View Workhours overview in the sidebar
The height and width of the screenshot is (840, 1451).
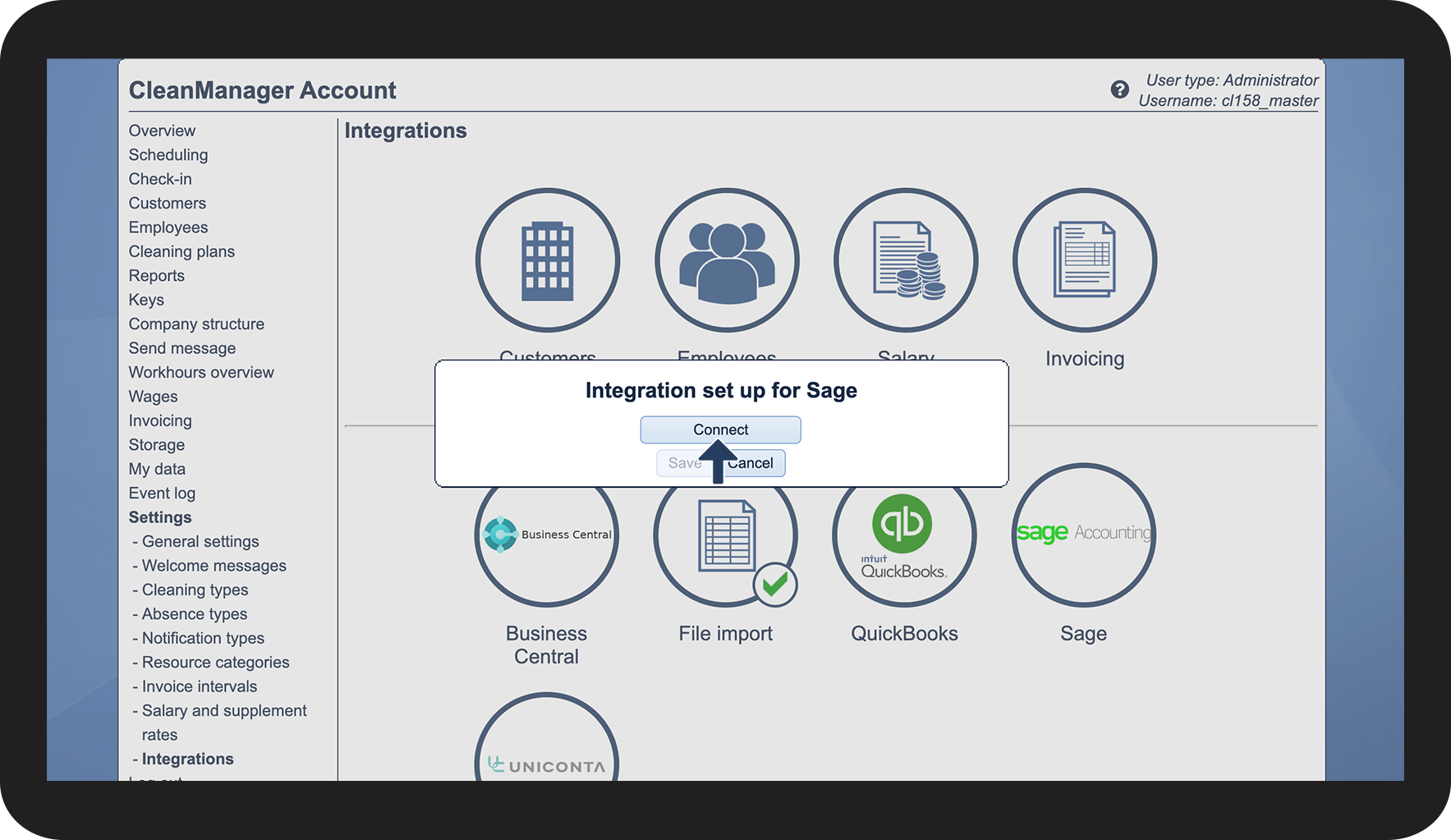[201, 372]
